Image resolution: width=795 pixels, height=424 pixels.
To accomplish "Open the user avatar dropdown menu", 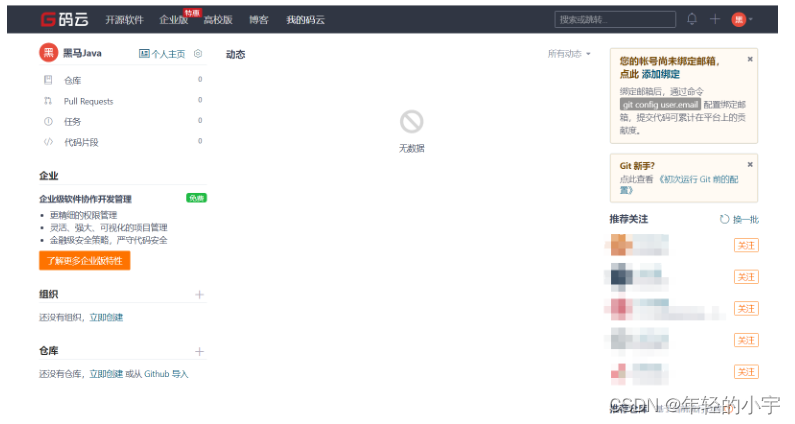I will 742,20.
